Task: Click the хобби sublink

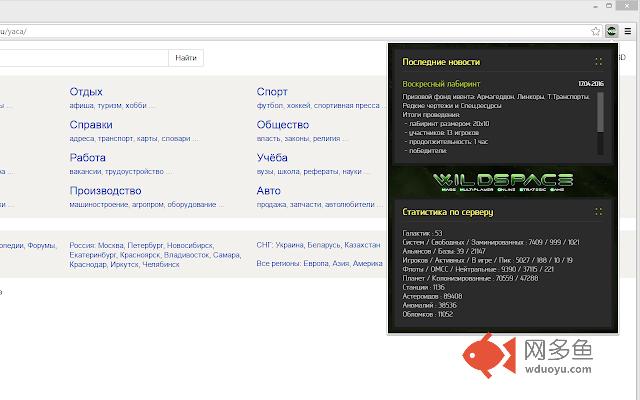Action: coord(136,105)
